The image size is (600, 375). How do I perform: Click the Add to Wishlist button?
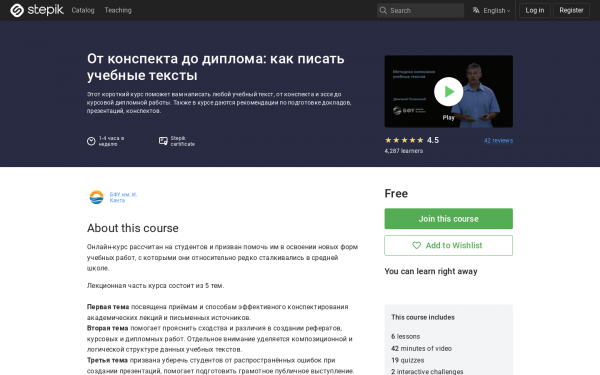(448, 245)
